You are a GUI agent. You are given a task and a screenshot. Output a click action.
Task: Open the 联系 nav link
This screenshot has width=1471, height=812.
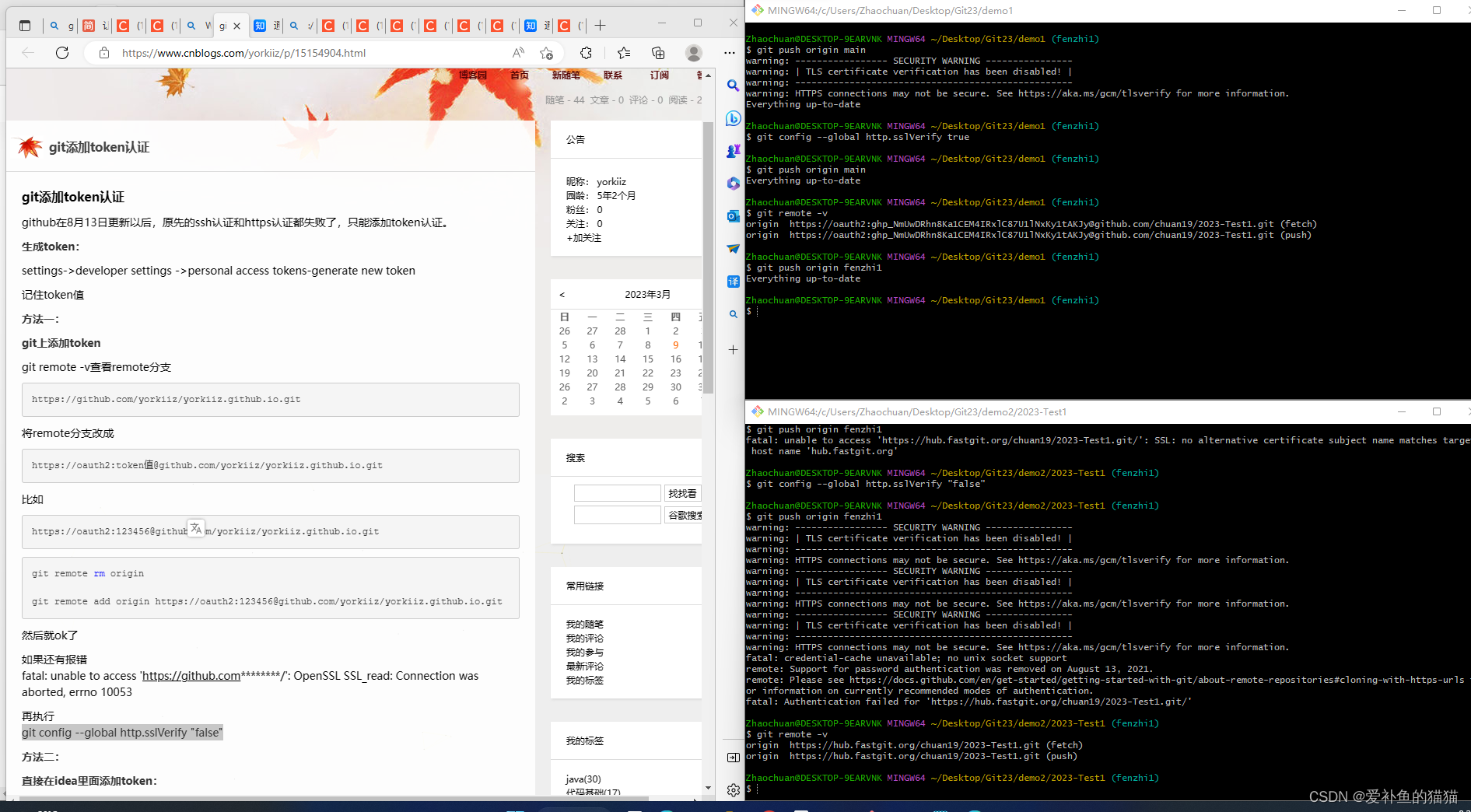(x=613, y=75)
